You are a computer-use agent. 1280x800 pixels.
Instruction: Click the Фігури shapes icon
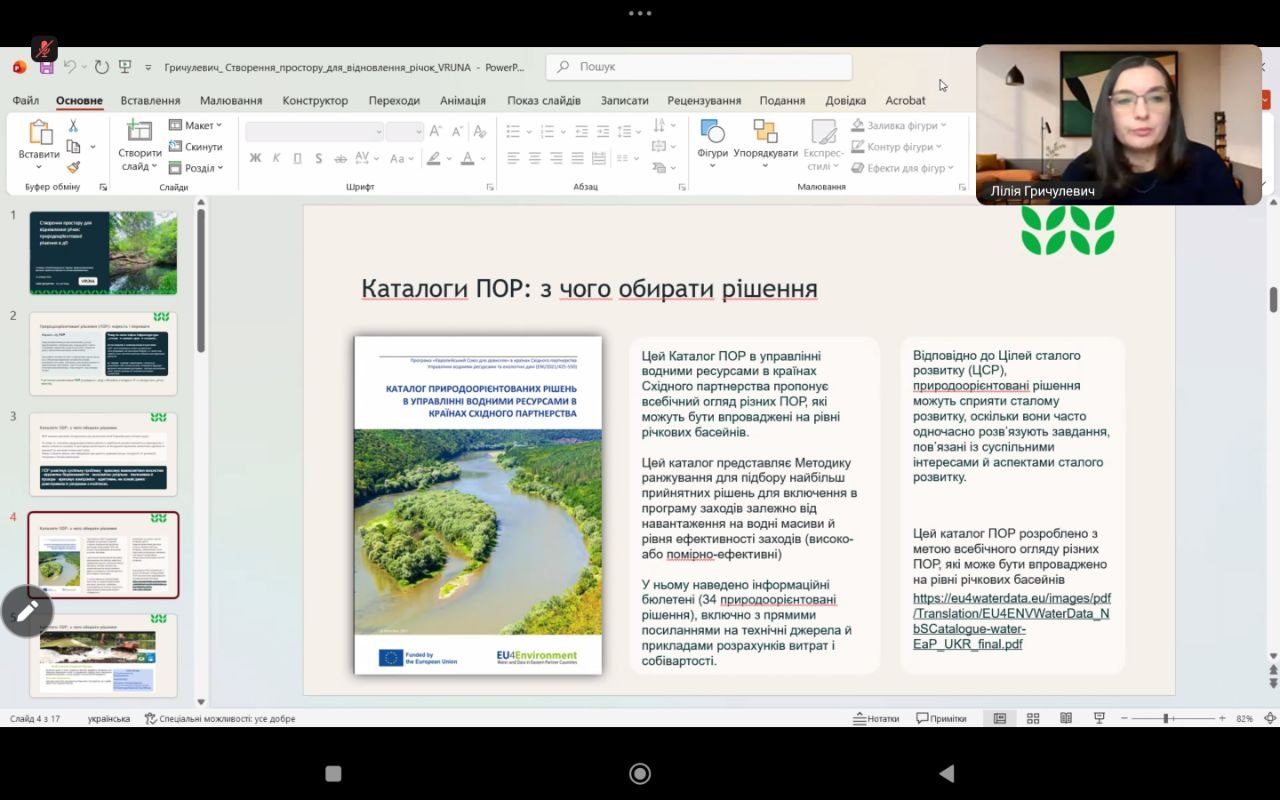pos(712,141)
